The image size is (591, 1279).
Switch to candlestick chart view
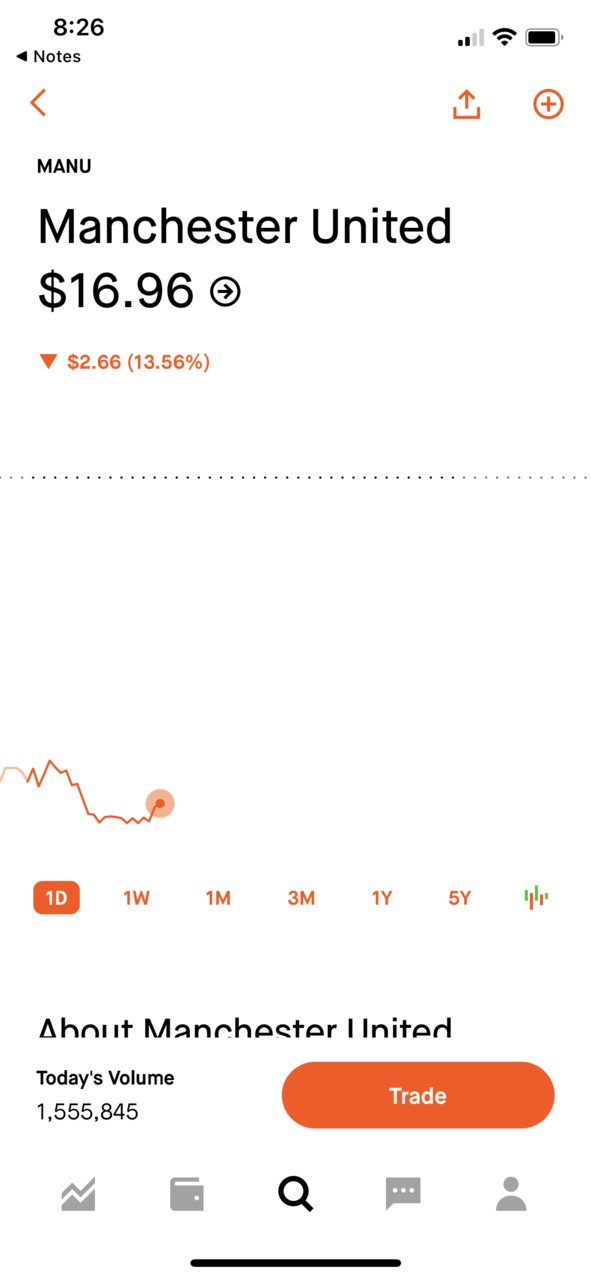tap(537, 897)
